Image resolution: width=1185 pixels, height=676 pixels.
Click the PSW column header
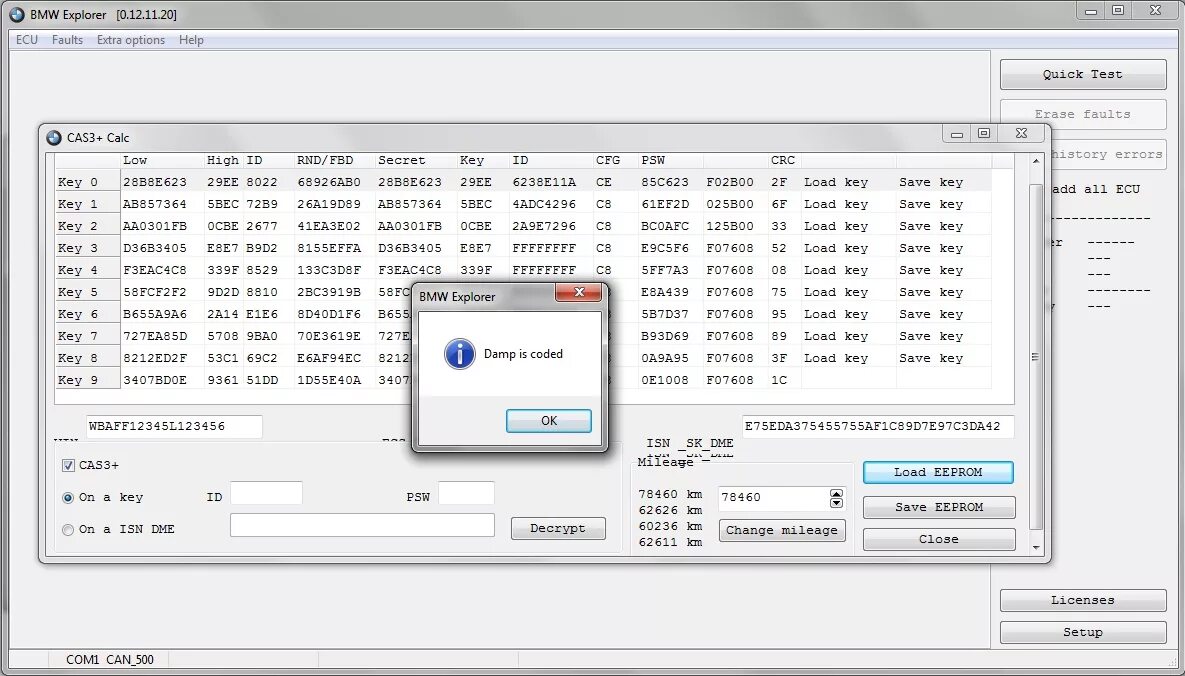click(653, 160)
